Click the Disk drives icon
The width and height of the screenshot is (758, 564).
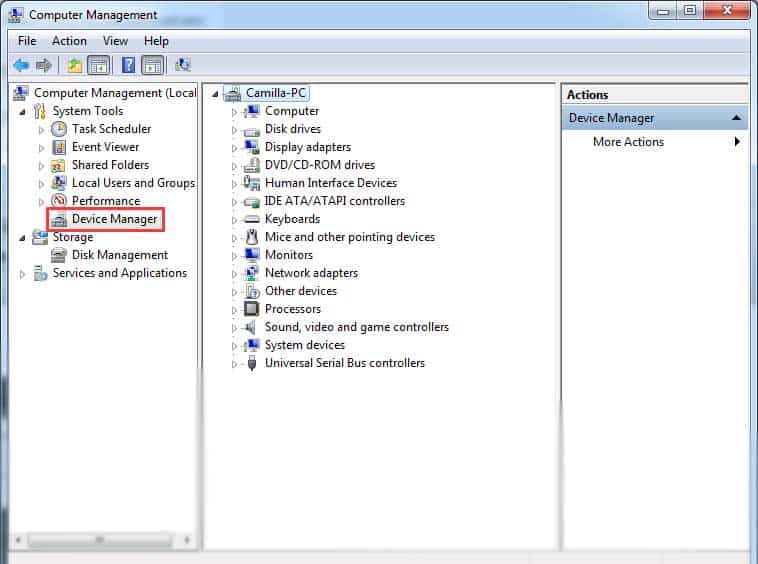(x=252, y=130)
